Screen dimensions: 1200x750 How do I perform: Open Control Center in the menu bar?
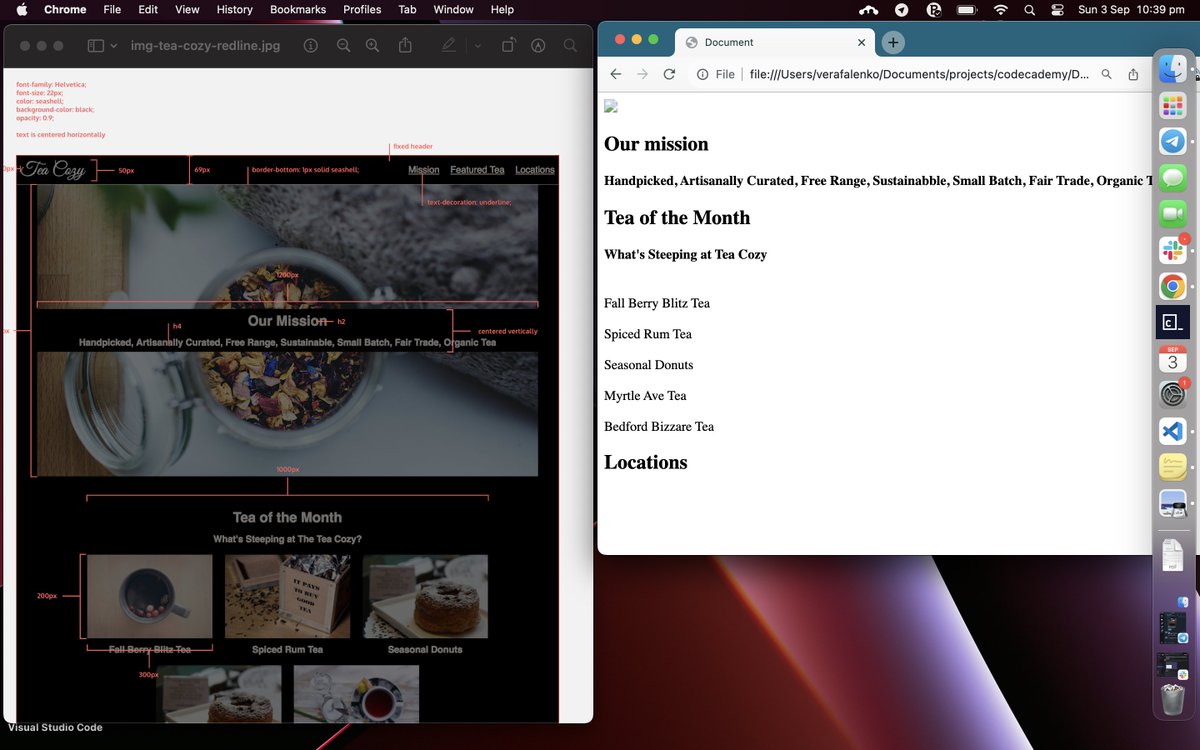(x=1058, y=9)
